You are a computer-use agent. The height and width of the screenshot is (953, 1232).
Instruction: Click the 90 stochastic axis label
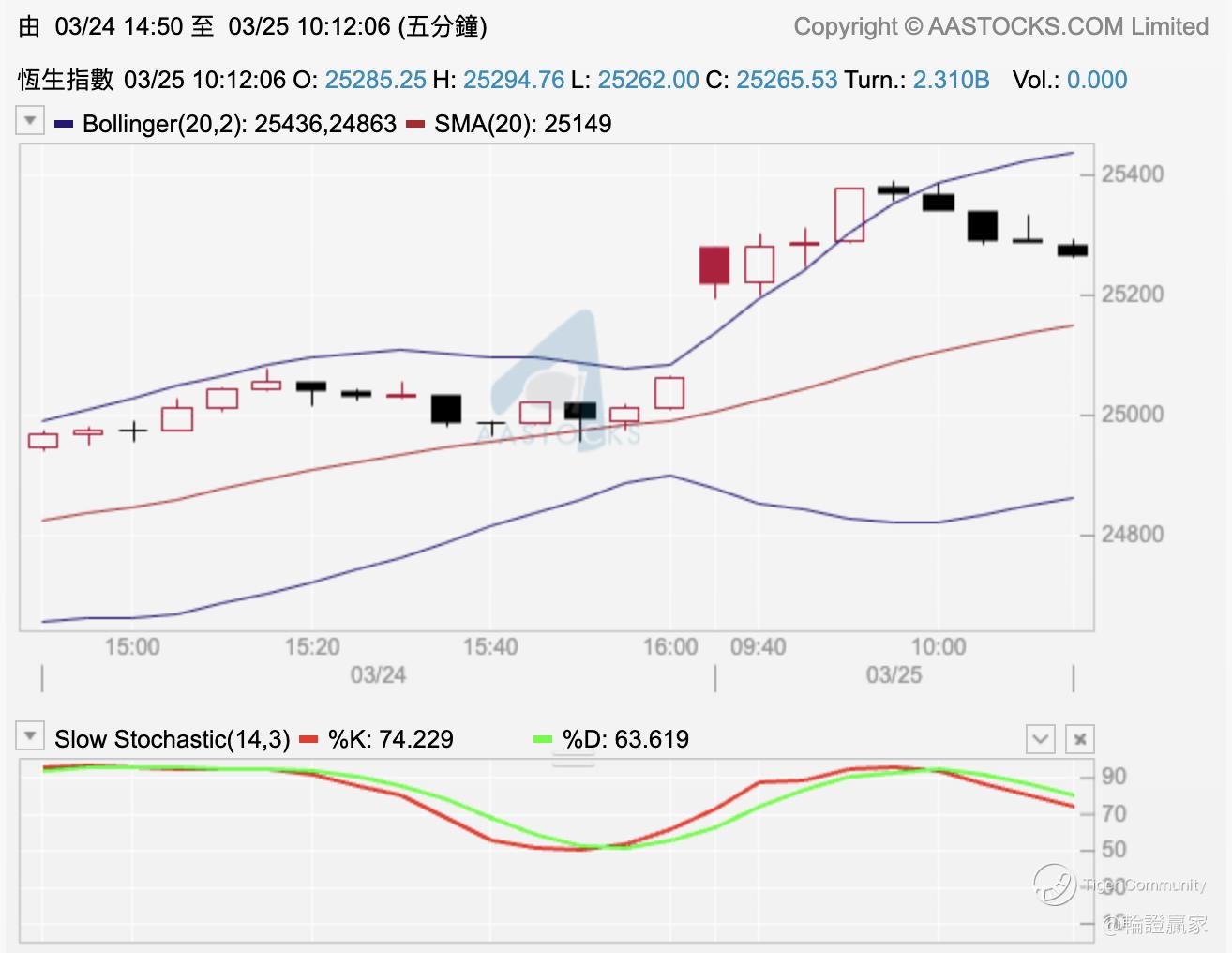[x=1114, y=777]
